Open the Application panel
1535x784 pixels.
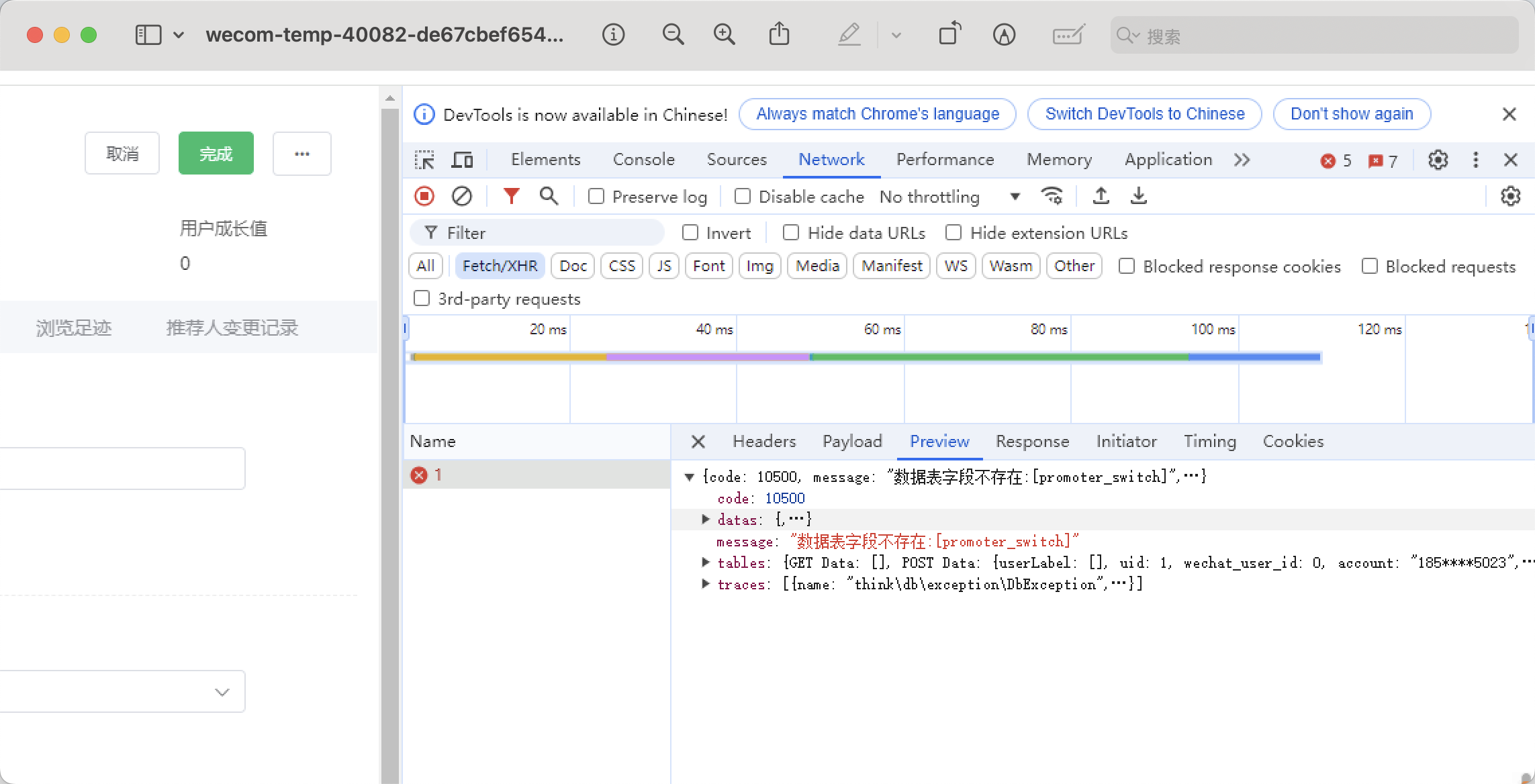[x=1168, y=160]
